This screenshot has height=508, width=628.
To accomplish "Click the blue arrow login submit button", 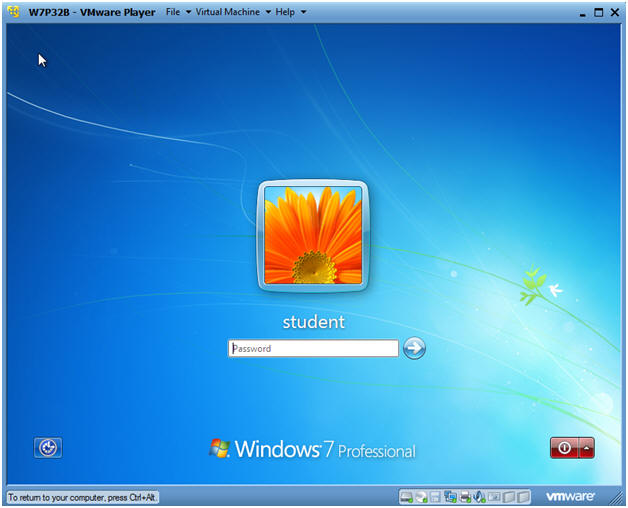I will click(x=414, y=348).
